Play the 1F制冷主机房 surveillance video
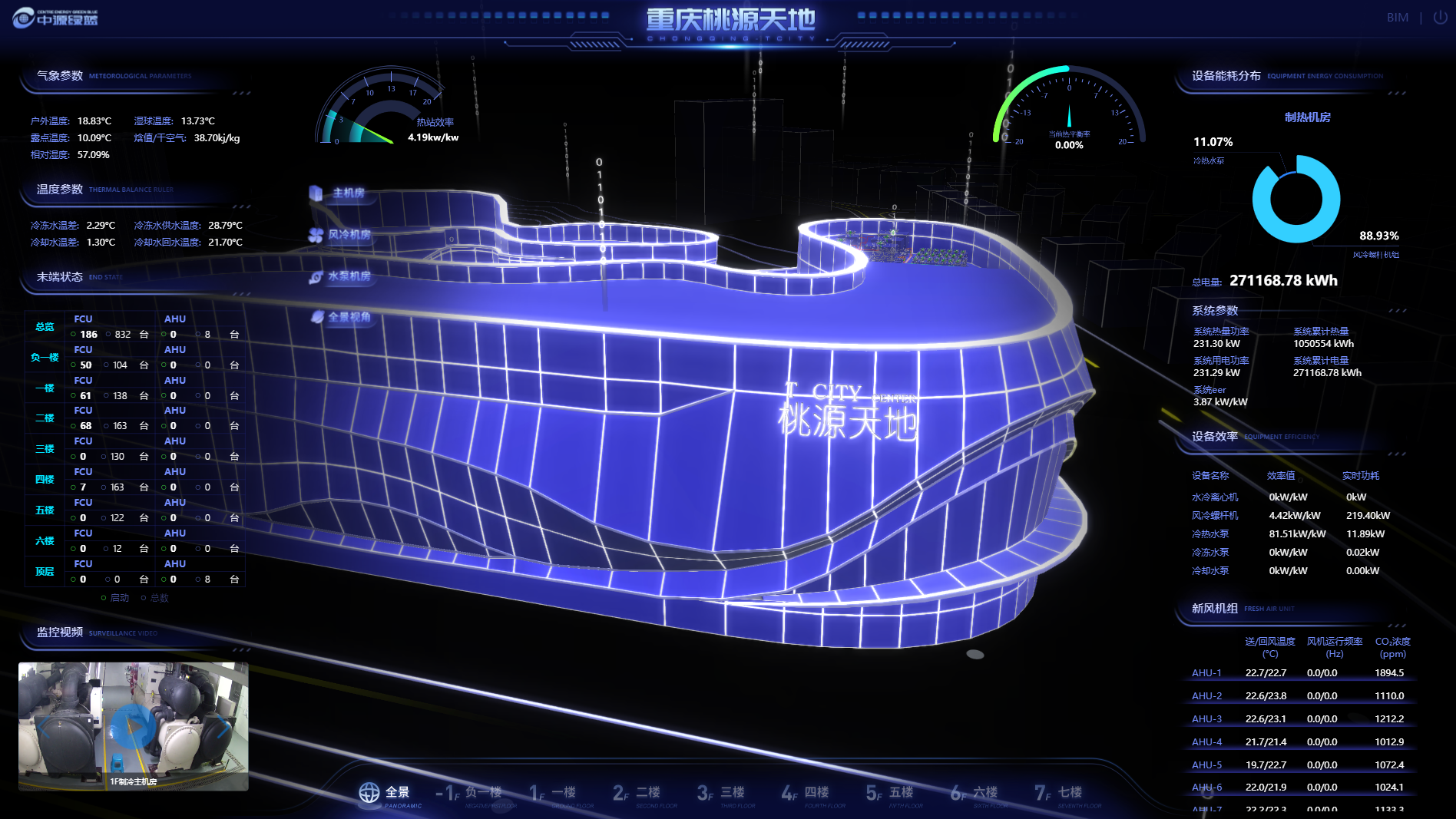Image resolution: width=1456 pixels, height=819 pixels. click(133, 725)
